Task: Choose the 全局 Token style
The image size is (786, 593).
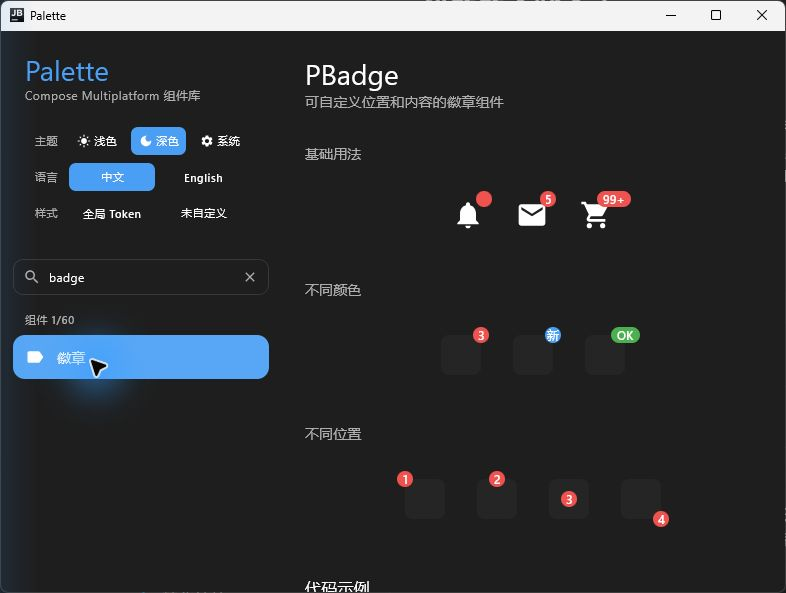Action: click(x=112, y=214)
